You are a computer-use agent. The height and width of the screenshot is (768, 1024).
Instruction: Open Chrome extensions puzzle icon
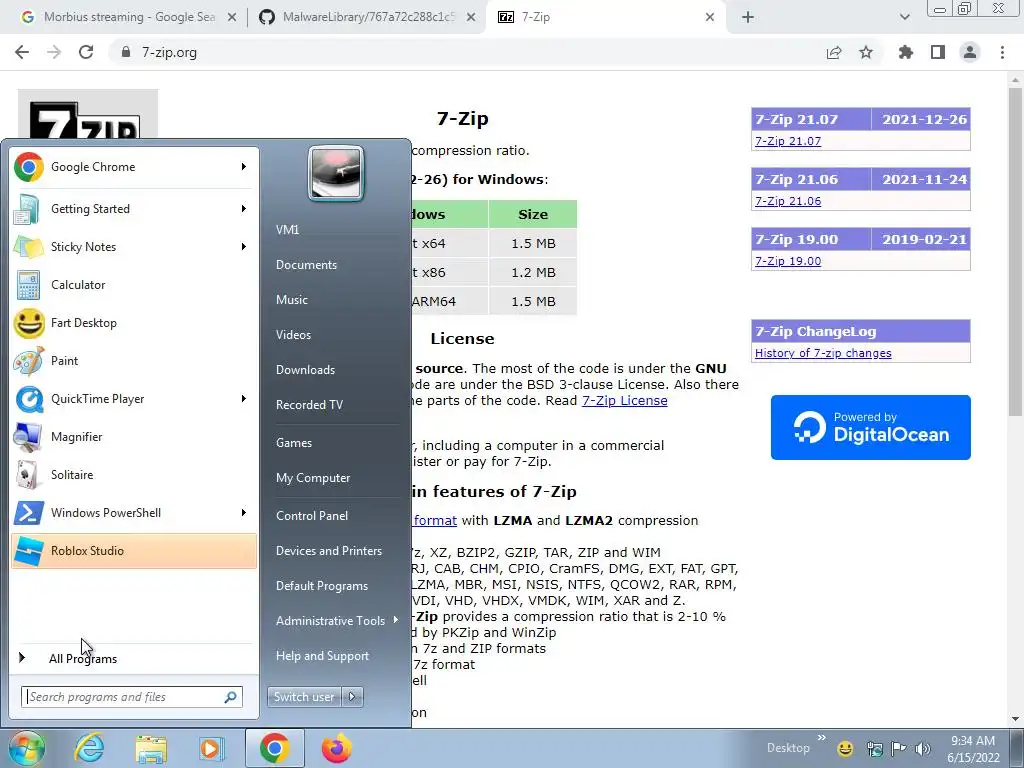tap(906, 53)
